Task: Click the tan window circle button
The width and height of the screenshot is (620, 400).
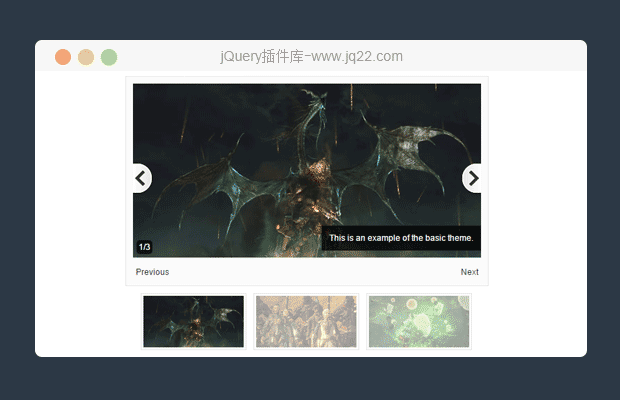Action: (86, 57)
